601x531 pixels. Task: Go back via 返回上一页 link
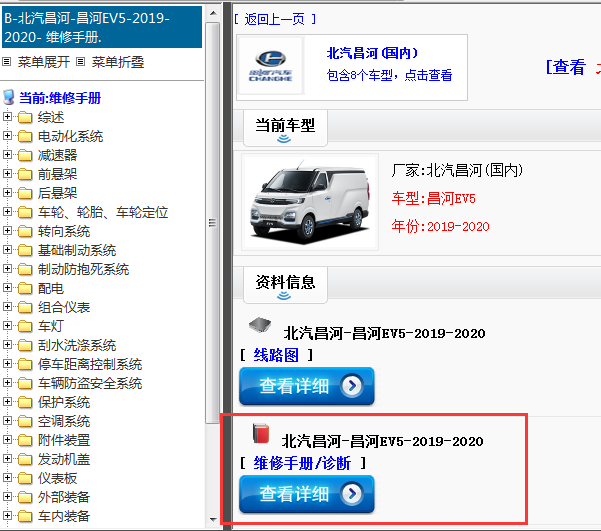pyautogui.click(x=275, y=19)
